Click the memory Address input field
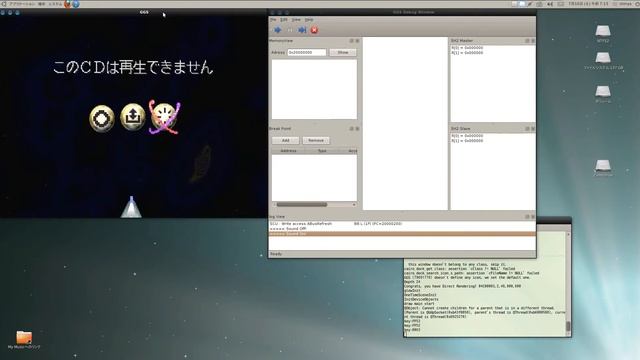640x360 pixels. 307,53
